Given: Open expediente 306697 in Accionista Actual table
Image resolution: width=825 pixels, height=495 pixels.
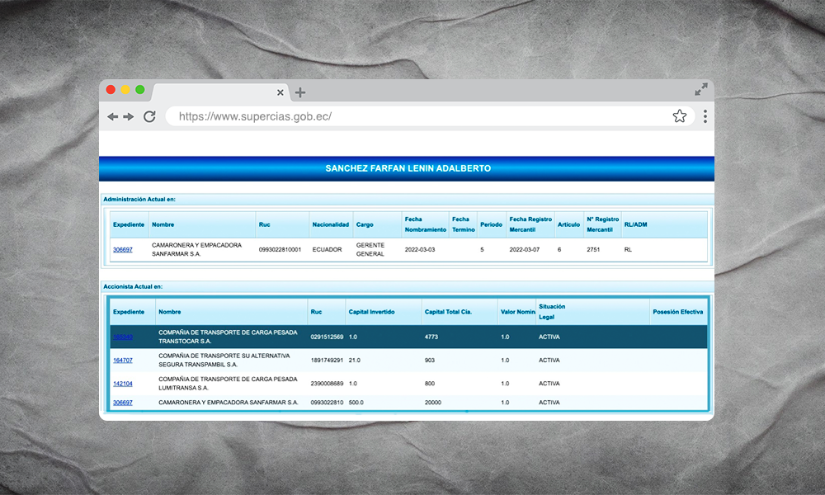Looking at the screenshot, I should pos(122,402).
